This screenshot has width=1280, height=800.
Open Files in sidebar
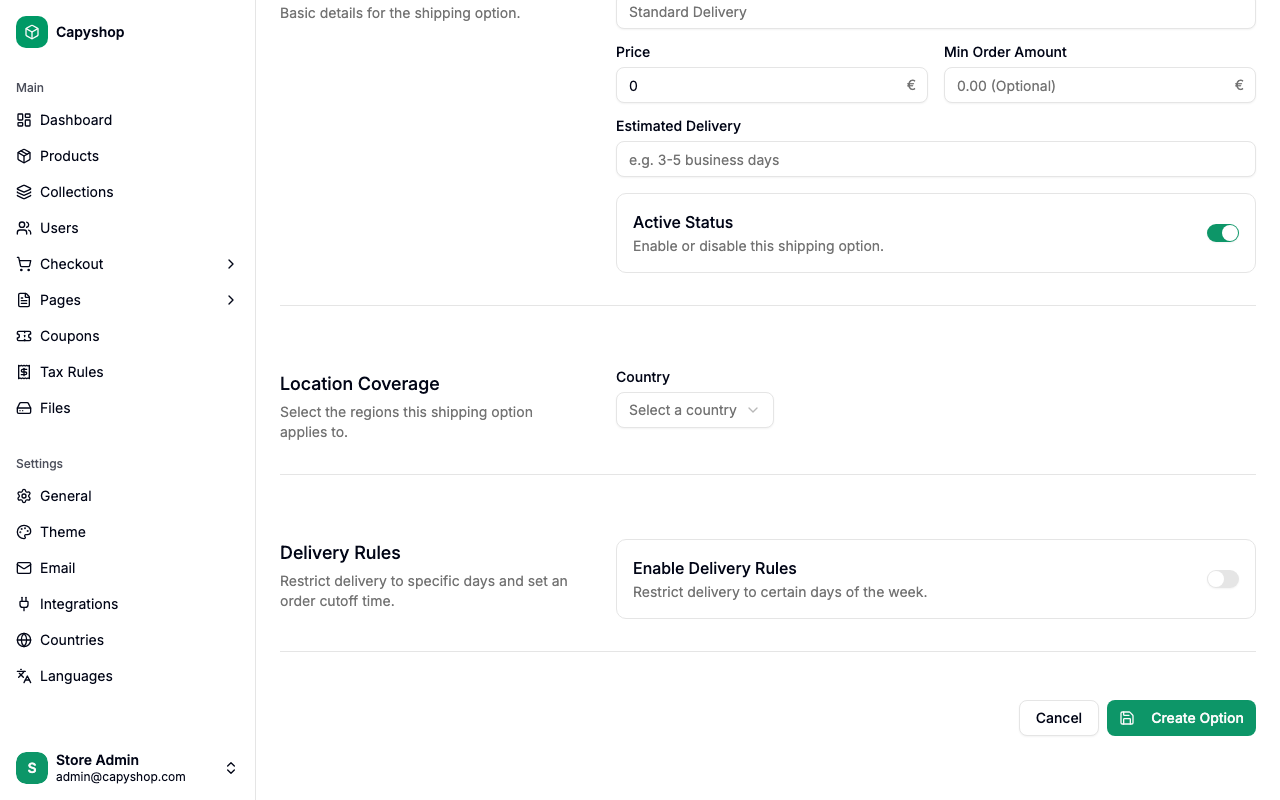(x=128, y=408)
